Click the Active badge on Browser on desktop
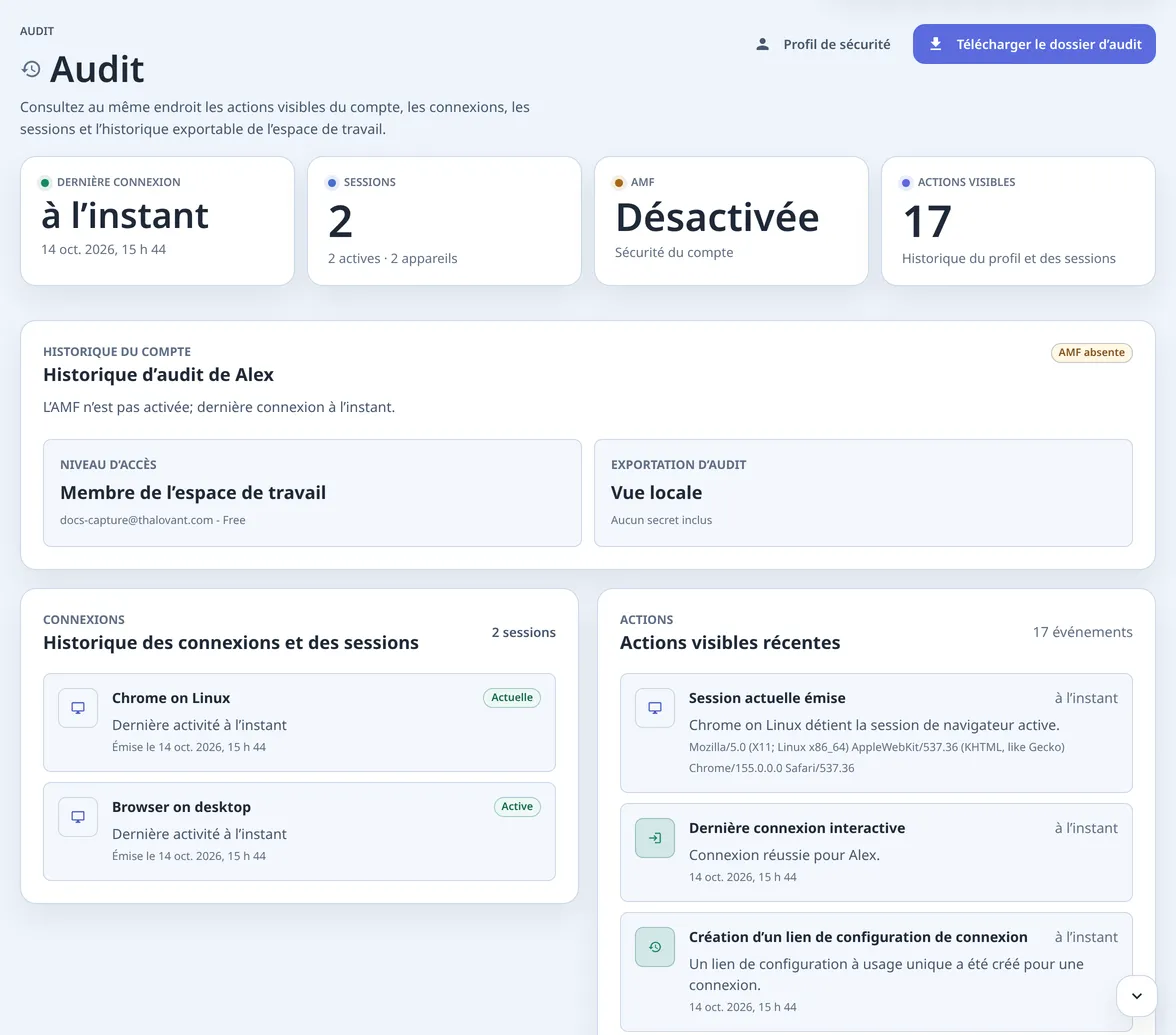 [517, 806]
